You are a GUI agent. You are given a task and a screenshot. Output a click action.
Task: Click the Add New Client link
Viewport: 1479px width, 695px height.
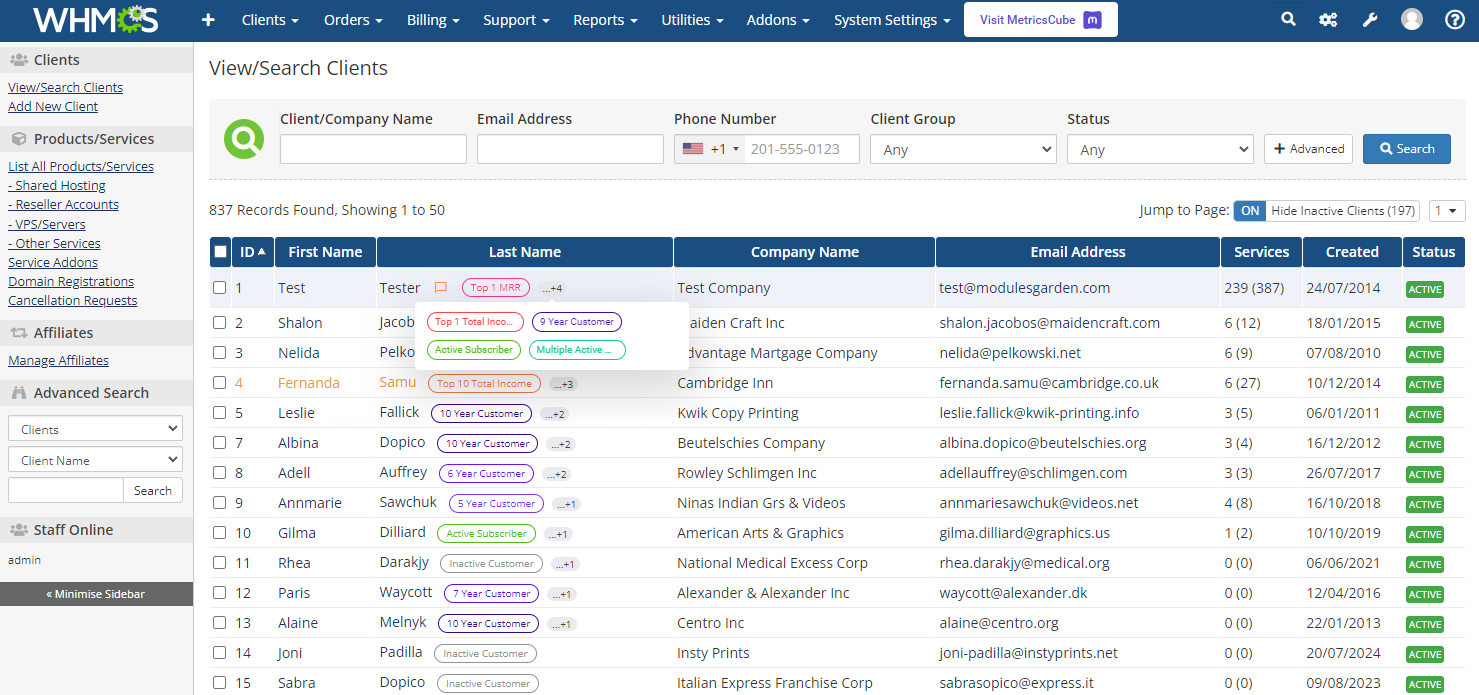(x=52, y=106)
